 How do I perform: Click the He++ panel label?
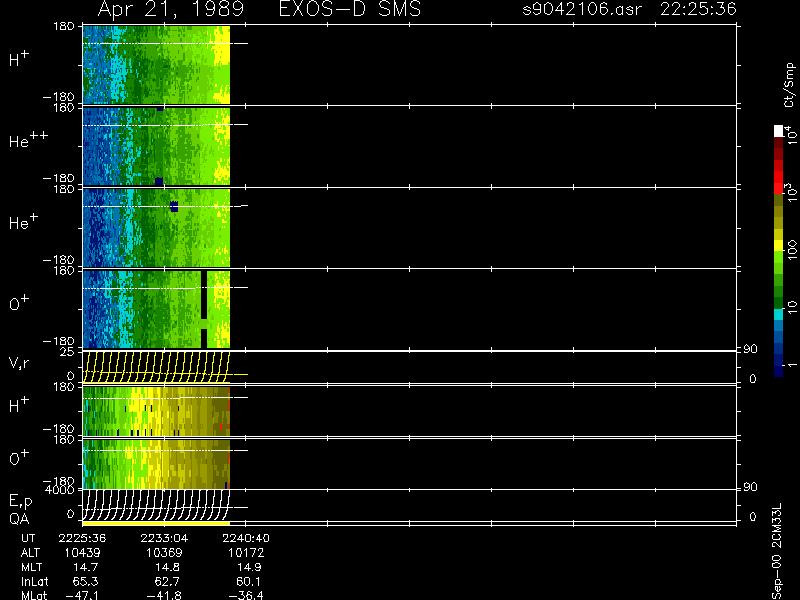coord(29,140)
